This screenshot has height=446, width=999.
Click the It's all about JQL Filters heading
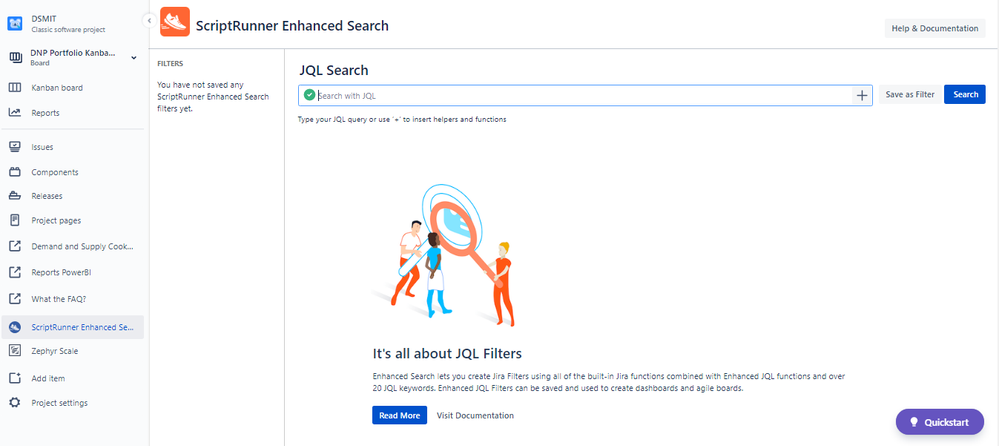[447, 353]
